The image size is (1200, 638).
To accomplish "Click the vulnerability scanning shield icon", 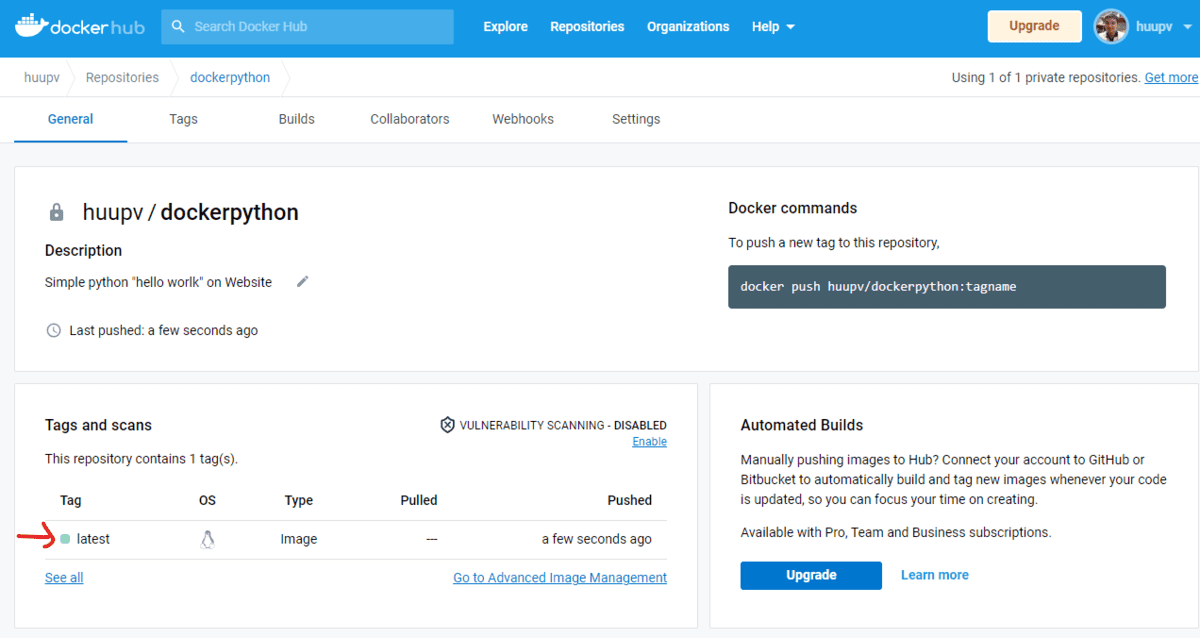I will click(447, 424).
